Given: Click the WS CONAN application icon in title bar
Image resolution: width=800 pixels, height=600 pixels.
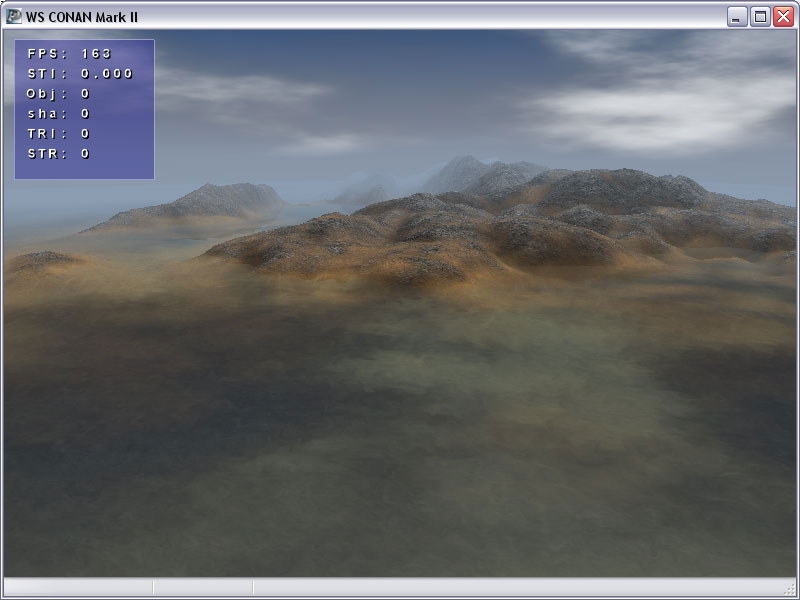Looking at the screenshot, I should click(14, 16).
